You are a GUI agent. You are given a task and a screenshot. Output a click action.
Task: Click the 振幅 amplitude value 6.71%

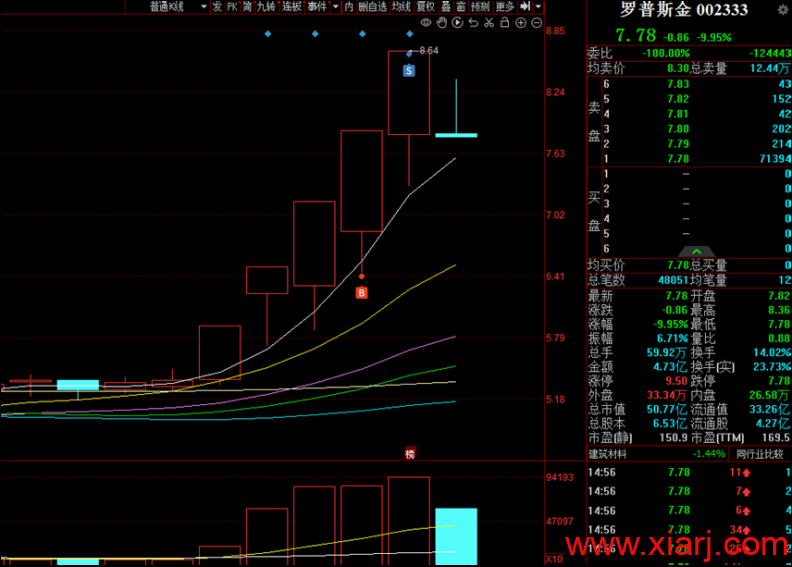(x=672, y=338)
